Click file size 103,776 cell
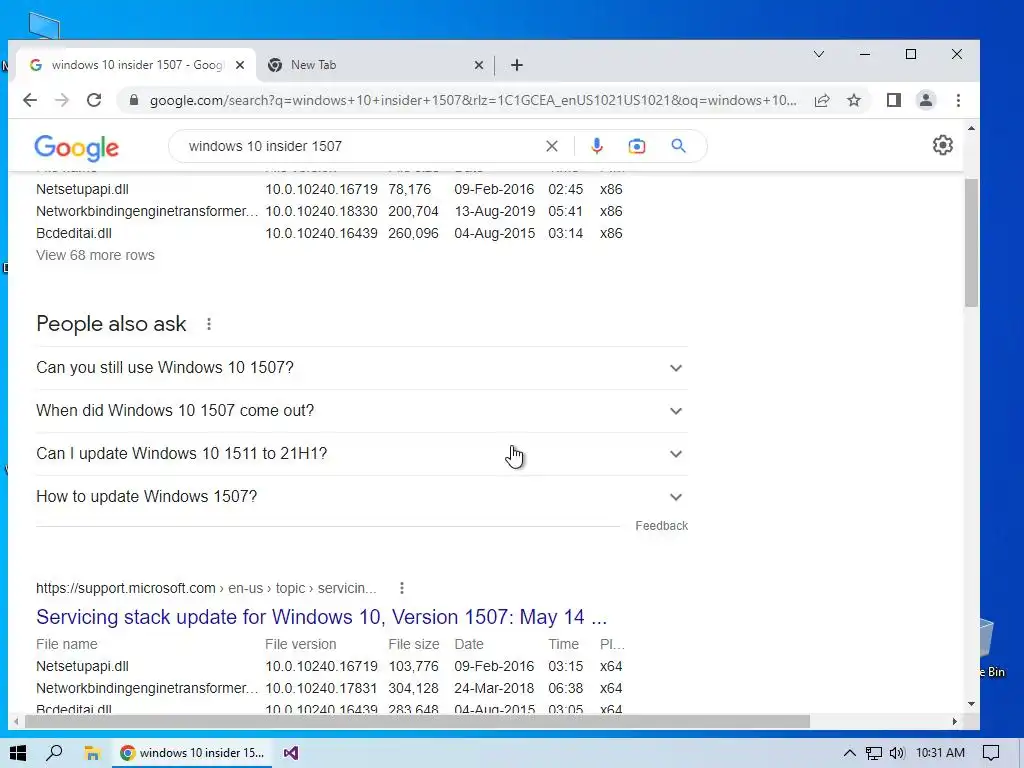Screen dimensions: 1024x768 pyautogui.click(x=413, y=666)
